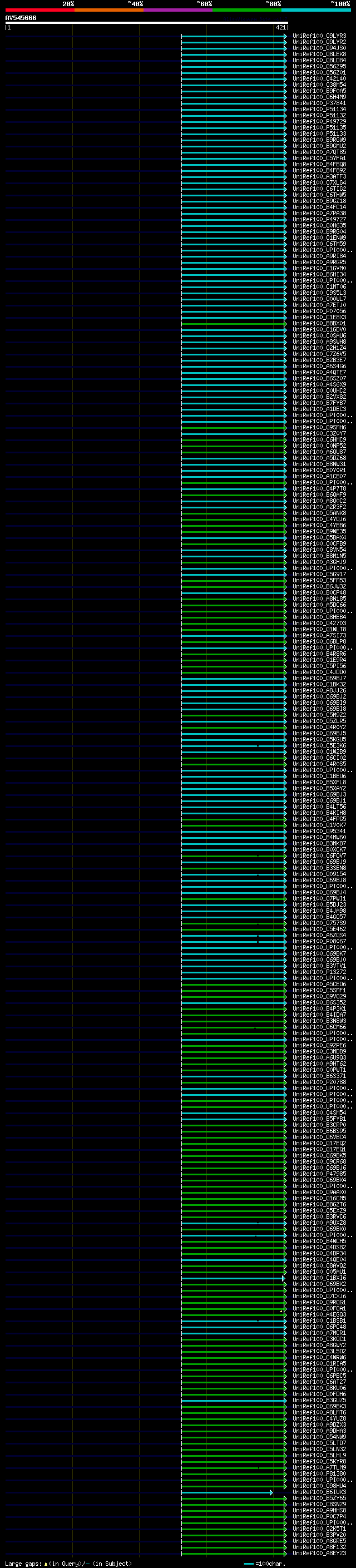Open UniRef100_Q1RIA5 hit
The height and width of the screenshot is (1568, 356).
[x=319, y=1363]
